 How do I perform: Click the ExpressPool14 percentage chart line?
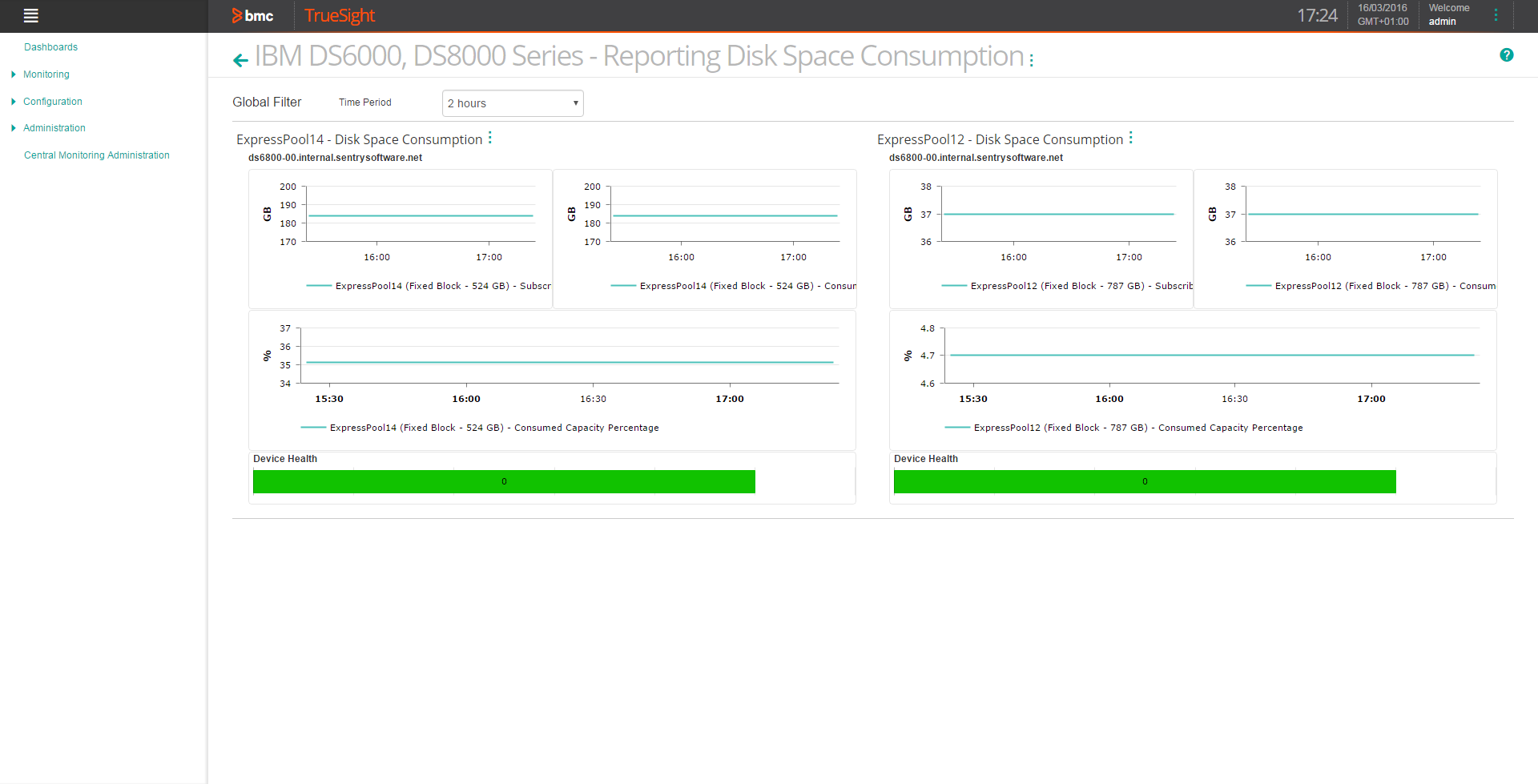pos(570,363)
